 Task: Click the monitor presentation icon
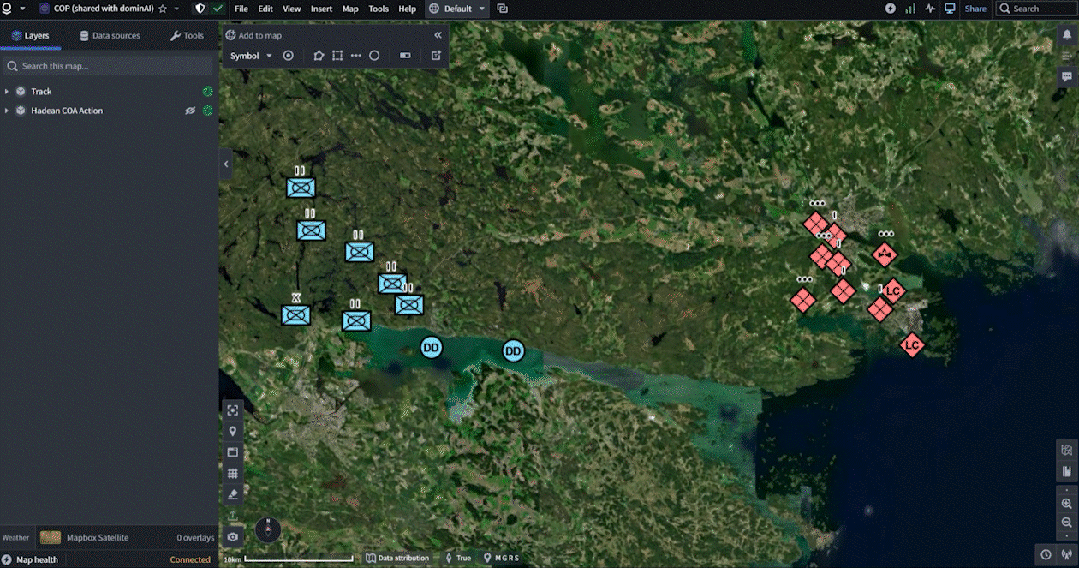[950, 9]
